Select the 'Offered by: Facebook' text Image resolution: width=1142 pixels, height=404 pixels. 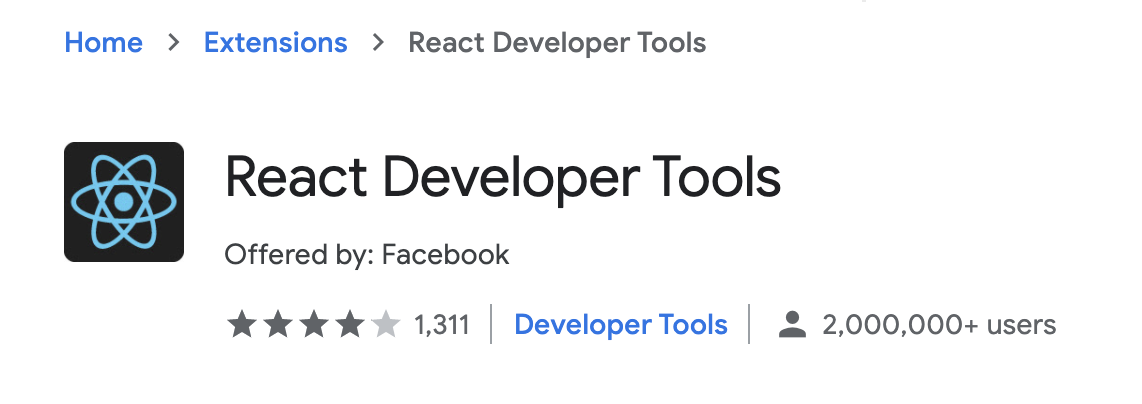click(x=366, y=255)
